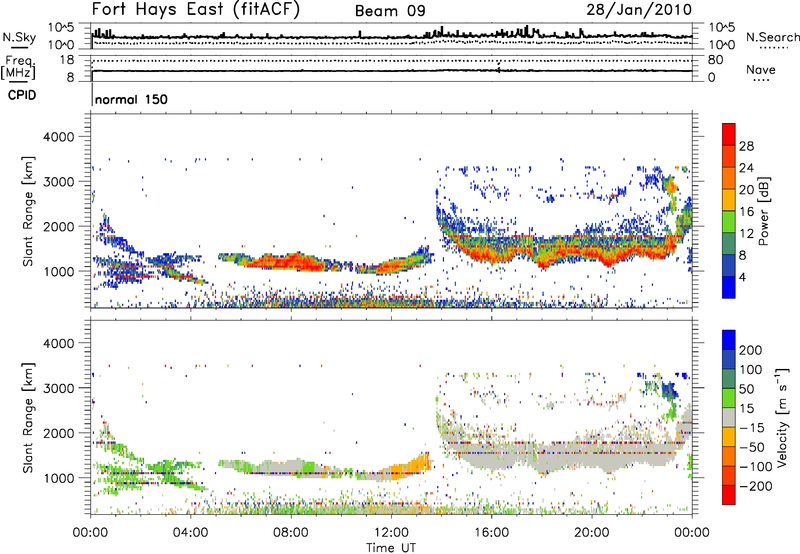800x554 pixels.
Task: Click the 'N.Sky' legend label
Action: [x=19, y=37]
